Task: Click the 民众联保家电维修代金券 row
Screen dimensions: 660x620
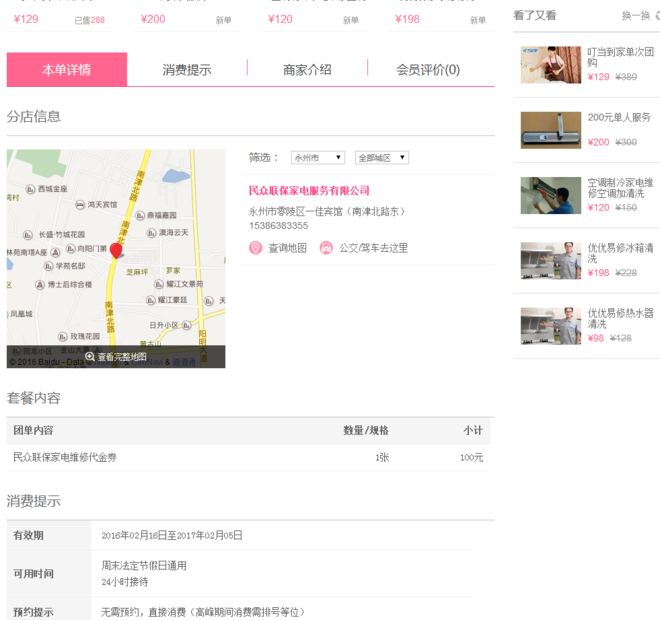Action: 248,457
